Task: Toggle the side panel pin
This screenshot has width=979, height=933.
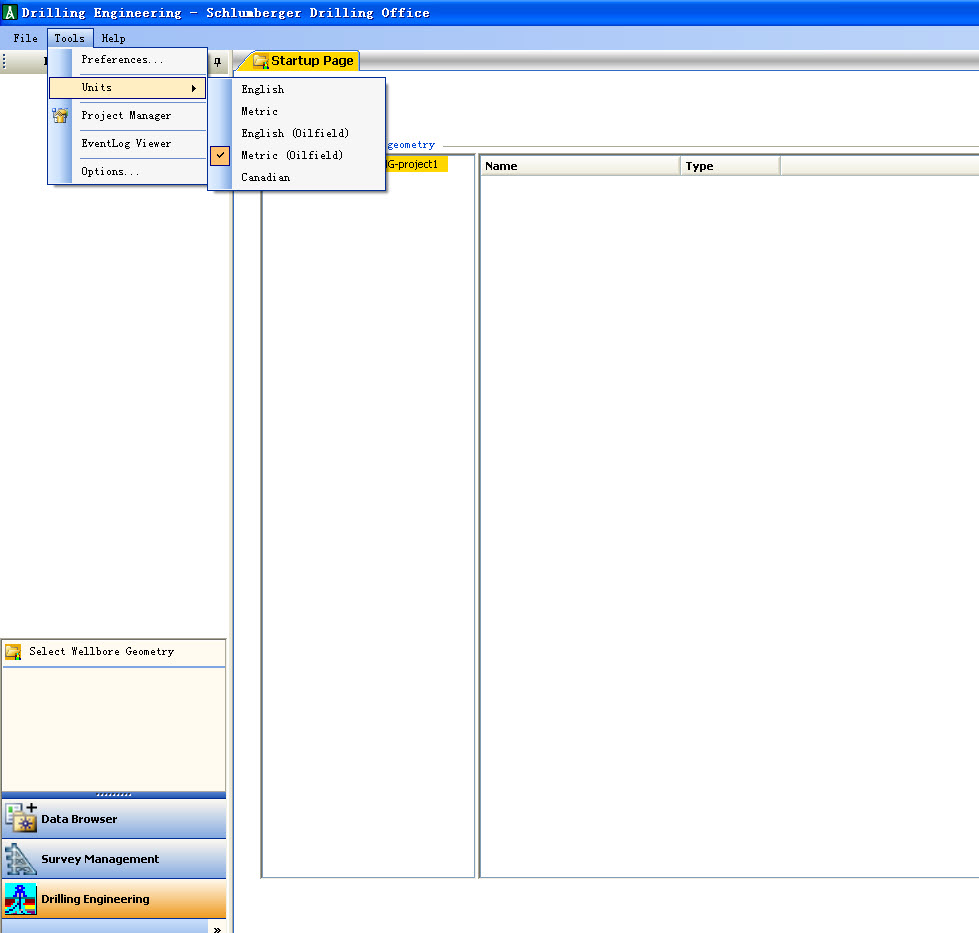Action: 217,62
